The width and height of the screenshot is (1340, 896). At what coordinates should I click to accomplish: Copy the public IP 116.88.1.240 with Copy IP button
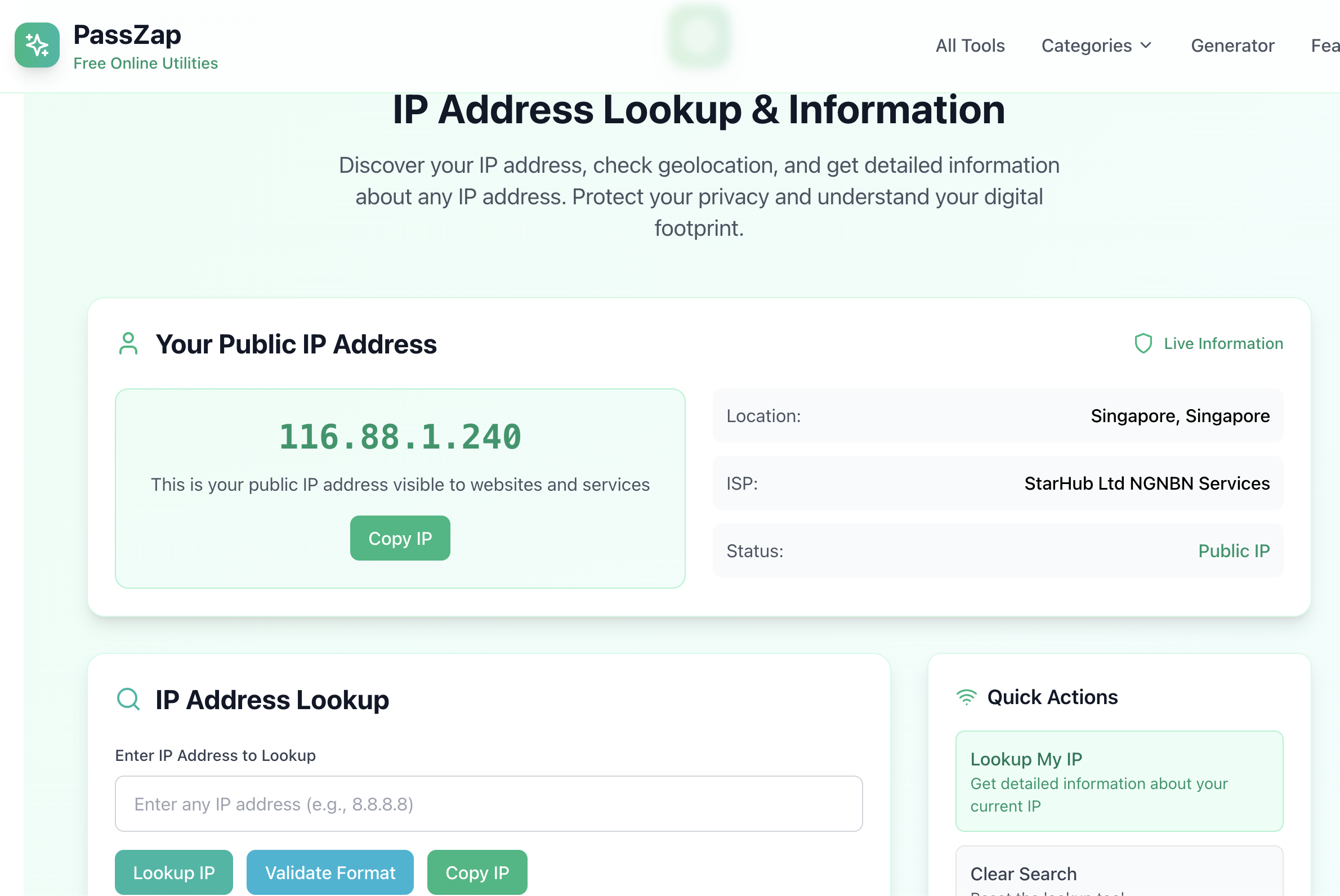coord(400,537)
